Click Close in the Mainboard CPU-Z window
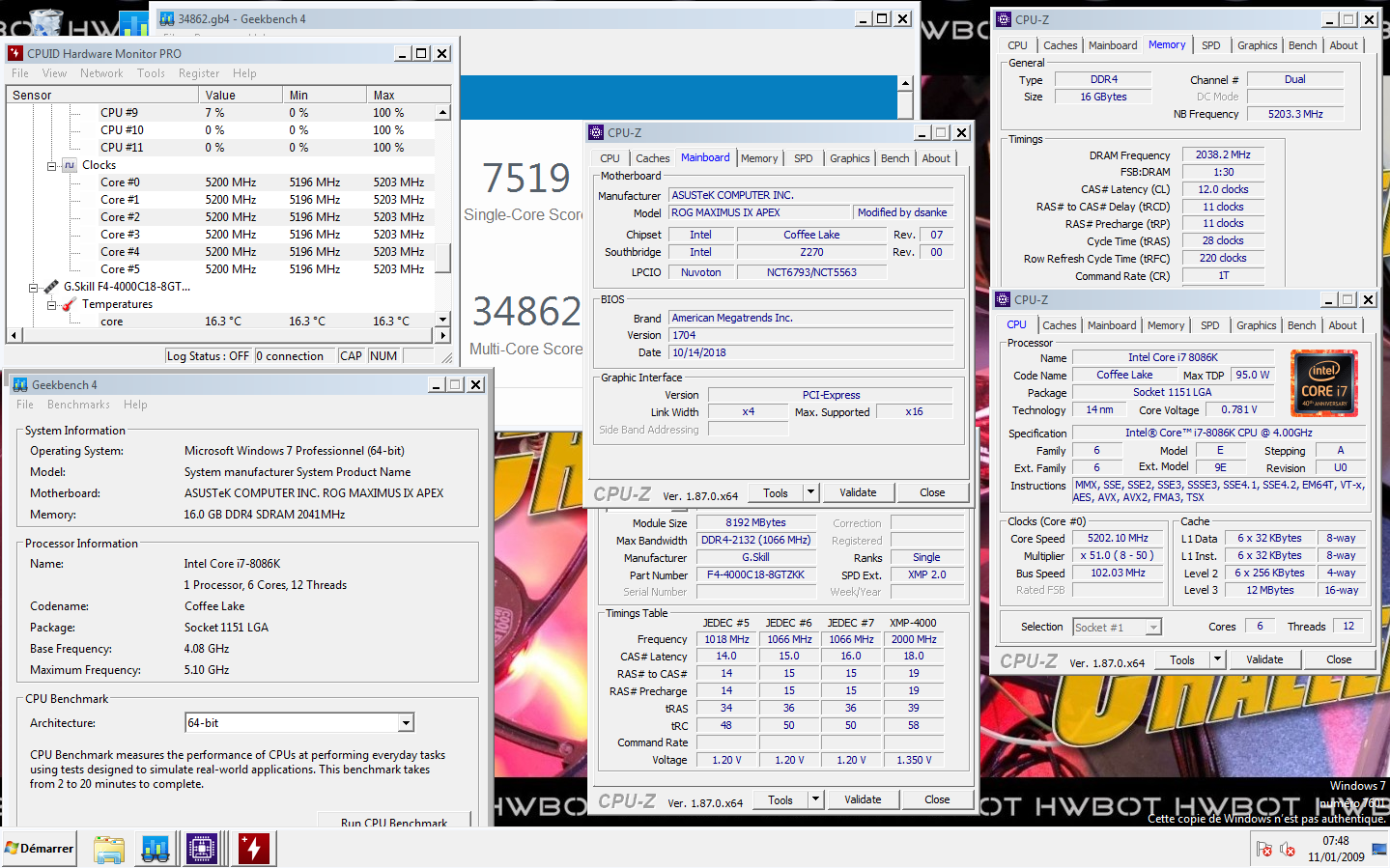The image size is (1390, 868). point(932,492)
